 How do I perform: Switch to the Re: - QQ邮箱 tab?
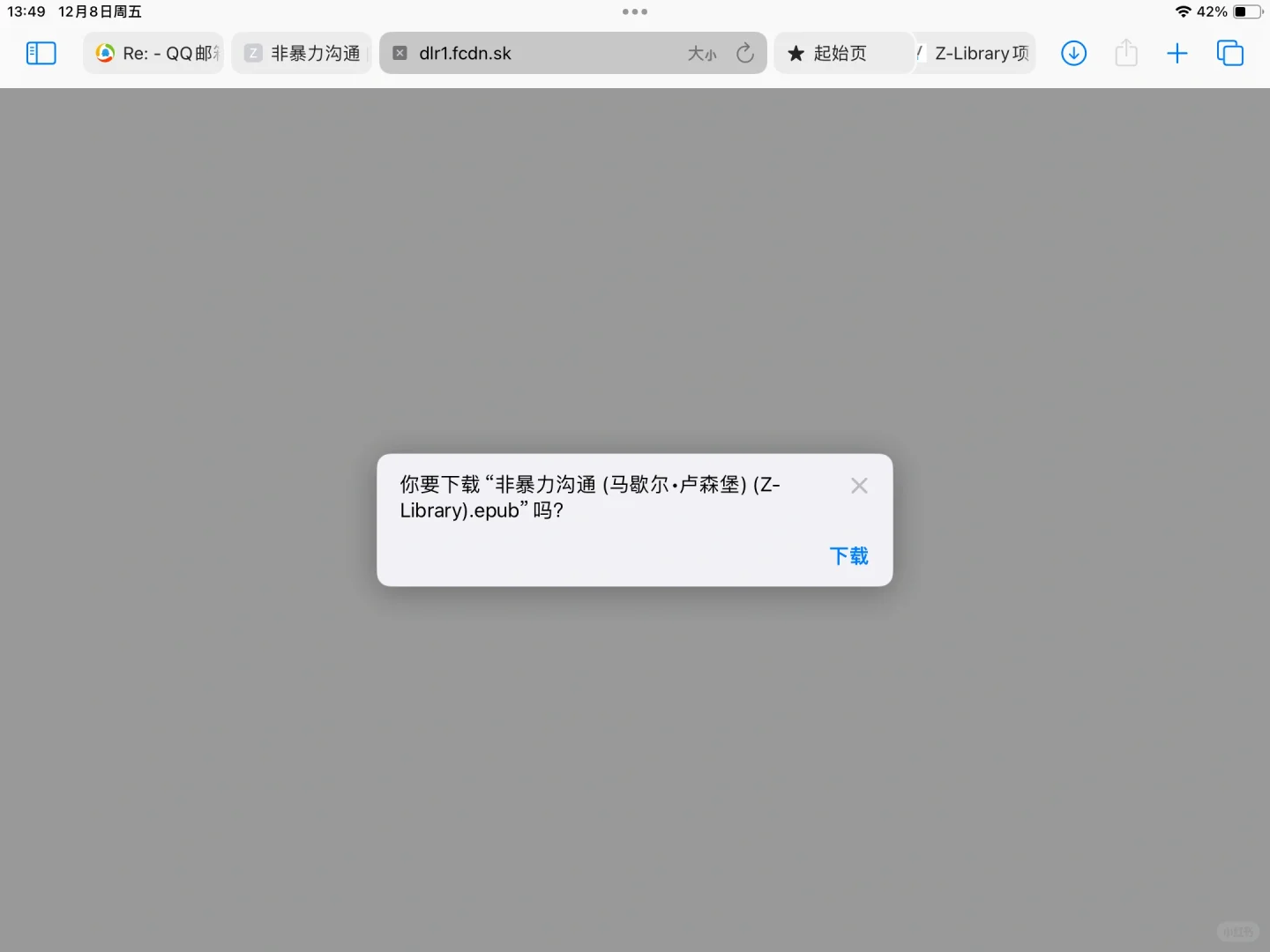click(x=153, y=53)
